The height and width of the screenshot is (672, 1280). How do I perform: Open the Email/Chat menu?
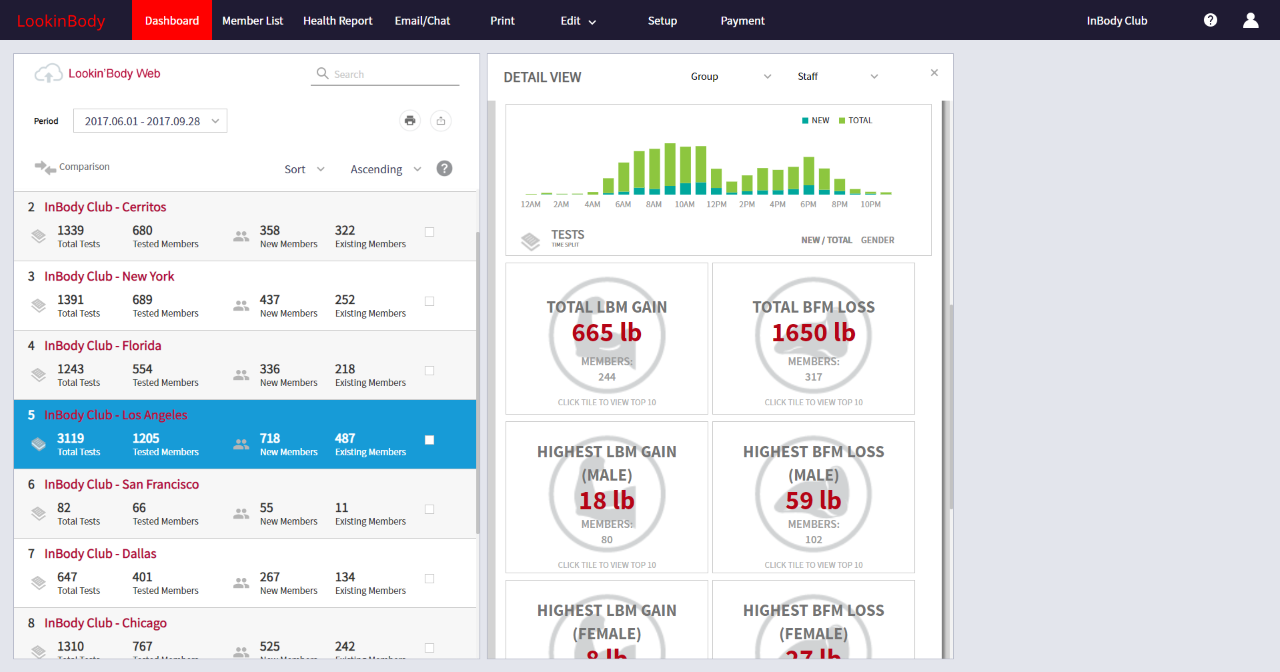(x=423, y=20)
